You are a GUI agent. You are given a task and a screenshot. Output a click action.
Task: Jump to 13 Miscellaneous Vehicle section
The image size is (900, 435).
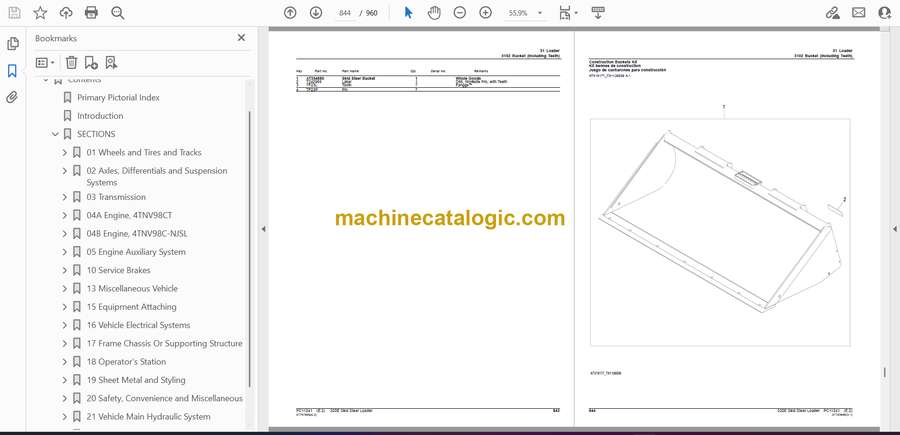pos(132,289)
